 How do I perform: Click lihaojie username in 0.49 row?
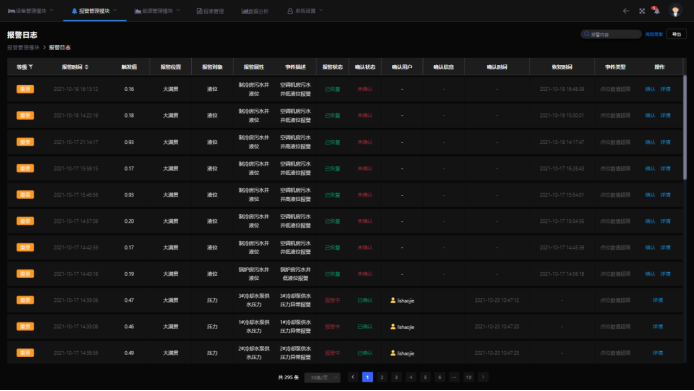[x=405, y=353]
